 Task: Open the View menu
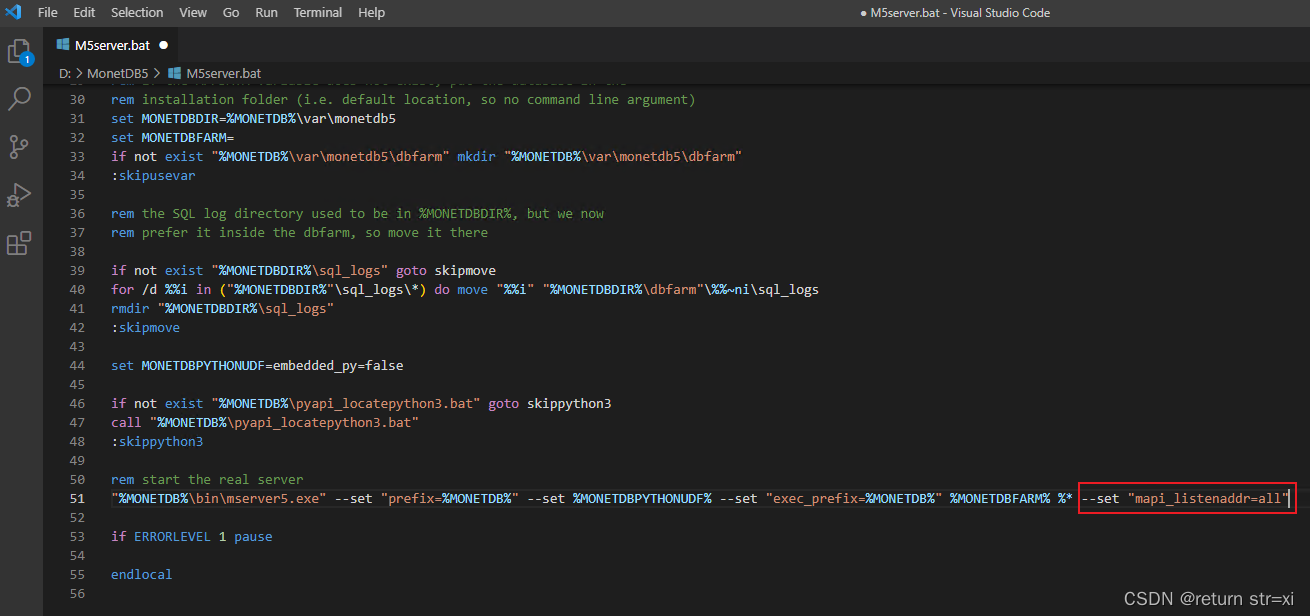(193, 13)
